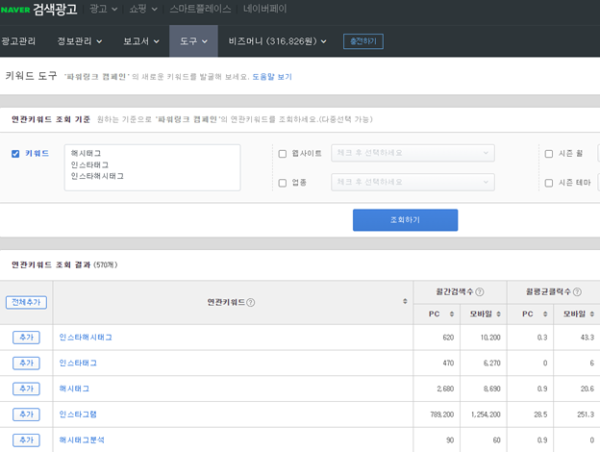Uncheck the 키워드 checkbox

pyautogui.click(x=15, y=154)
